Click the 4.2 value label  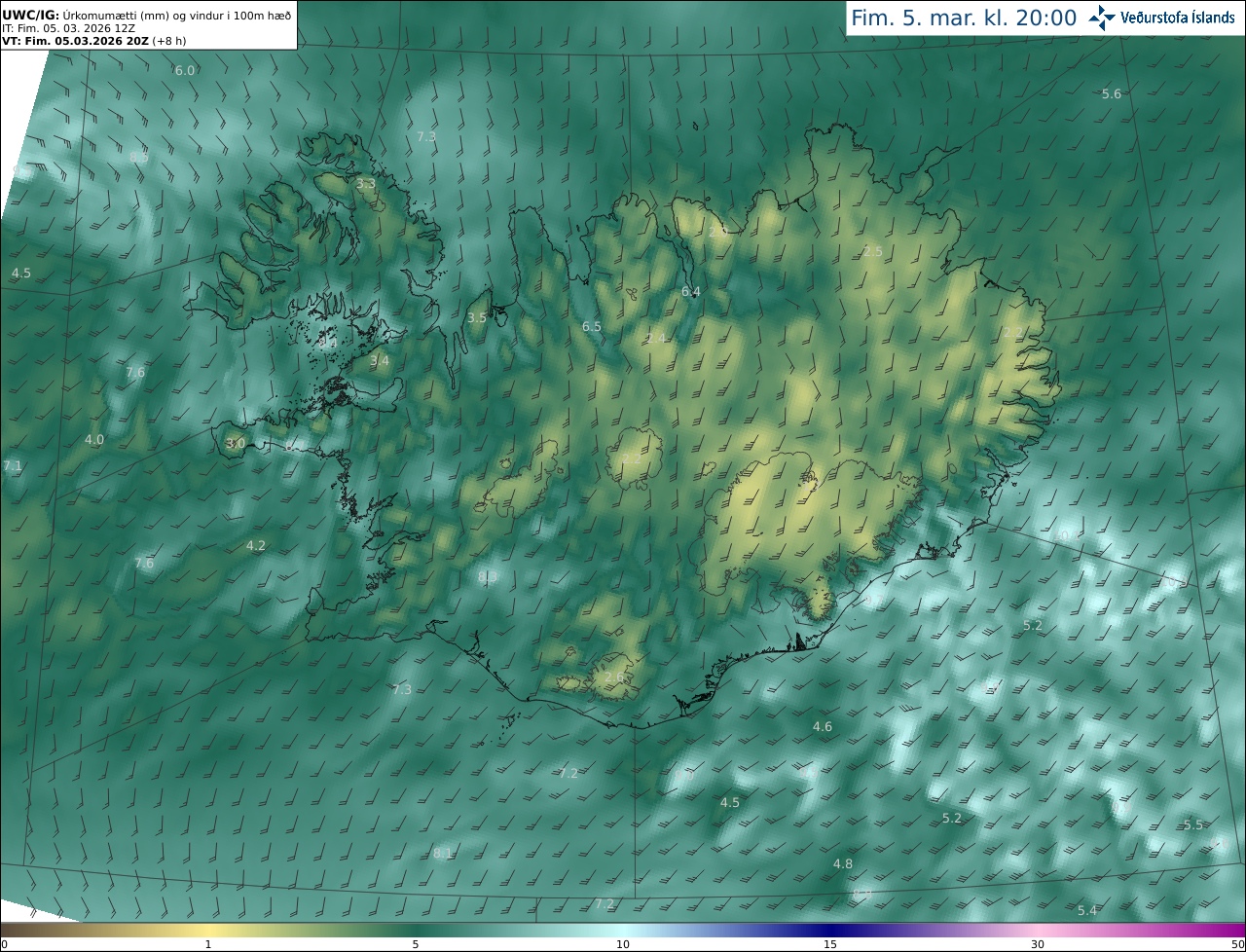tap(256, 546)
